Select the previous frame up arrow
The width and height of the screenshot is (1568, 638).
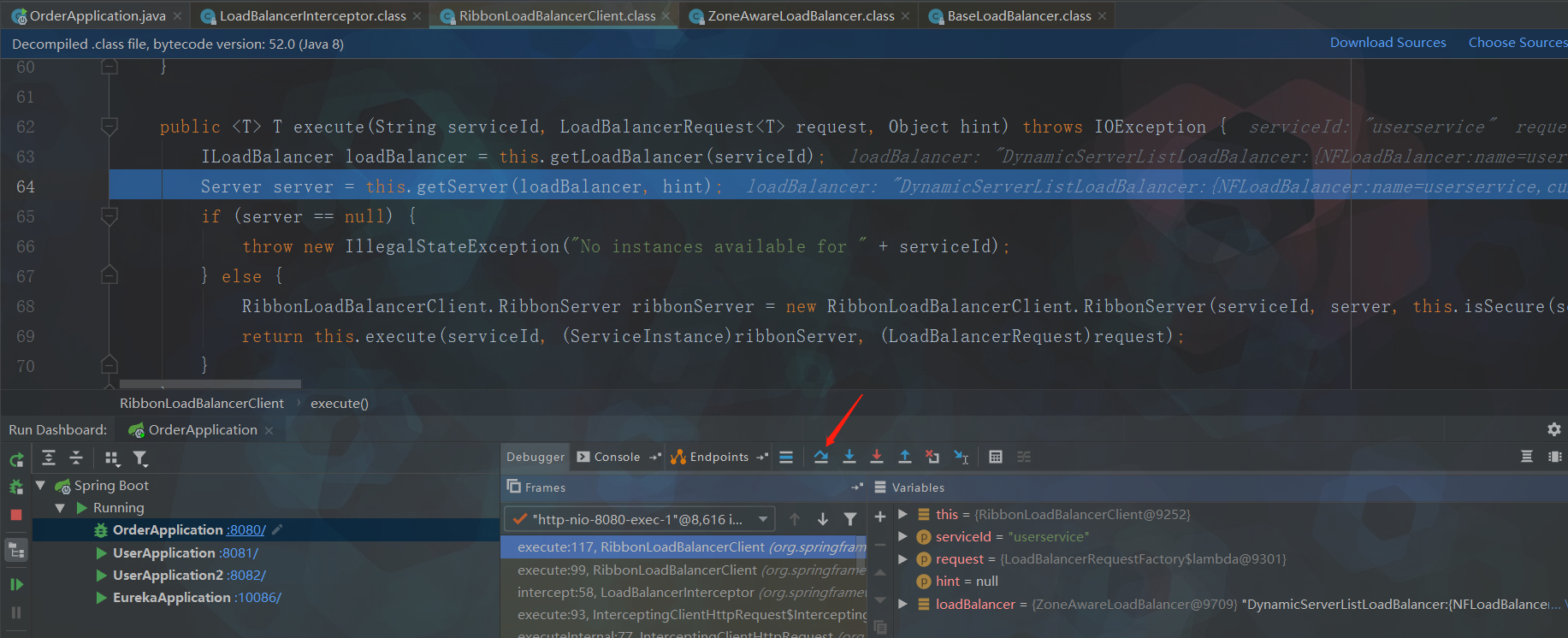coord(795,519)
